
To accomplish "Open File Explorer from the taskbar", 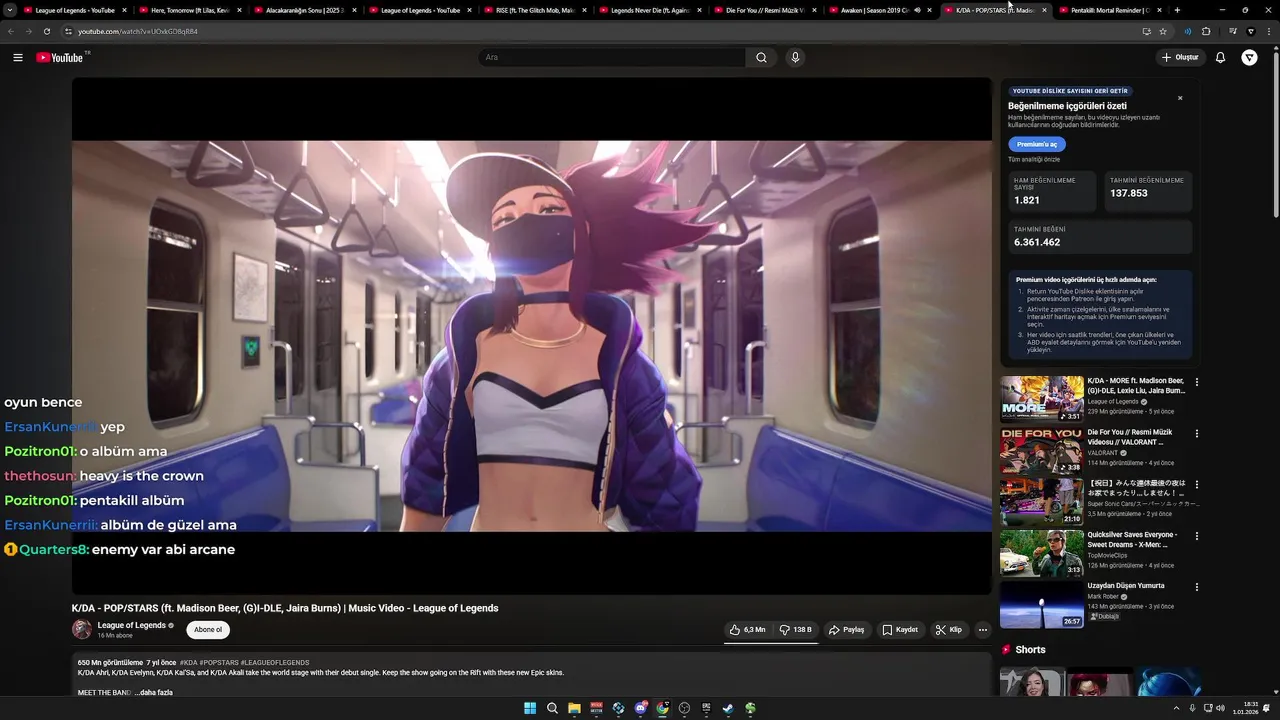I will tap(574, 708).
